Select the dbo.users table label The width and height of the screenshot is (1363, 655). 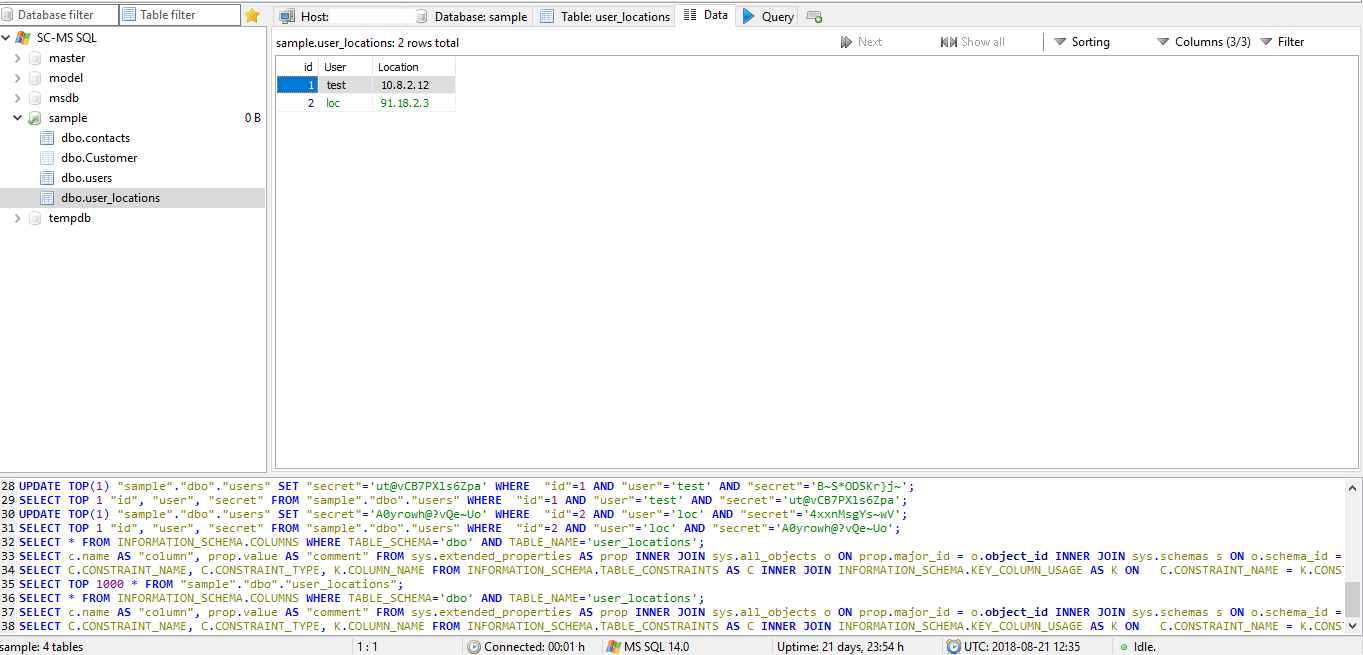click(x=86, y=178)
